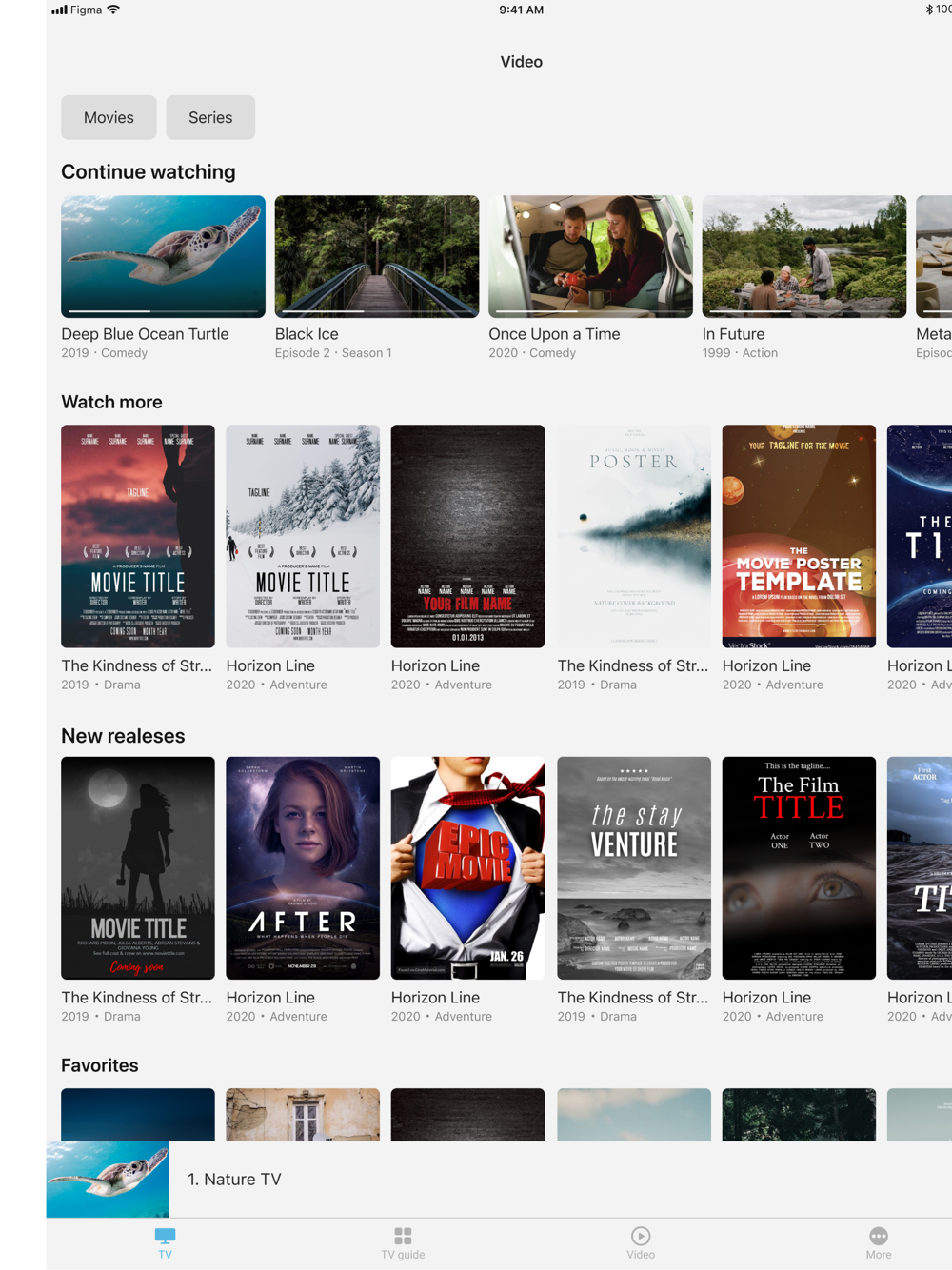Viewport: 952px width, 1270px height.
Task: Open the Epic Movie poster
Action: [x=467, y=868]
